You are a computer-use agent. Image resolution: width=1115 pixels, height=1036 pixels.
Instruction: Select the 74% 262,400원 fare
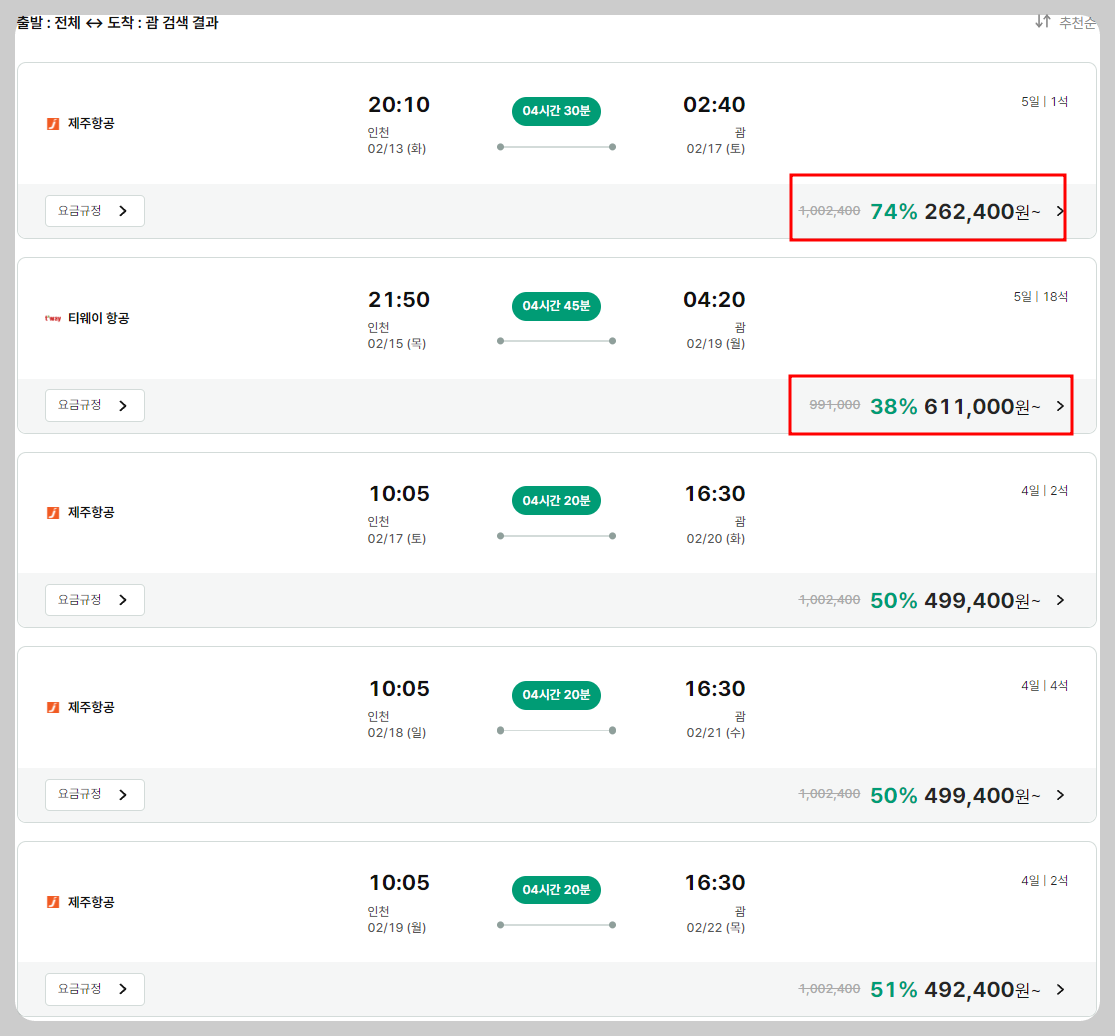[955, 211]
